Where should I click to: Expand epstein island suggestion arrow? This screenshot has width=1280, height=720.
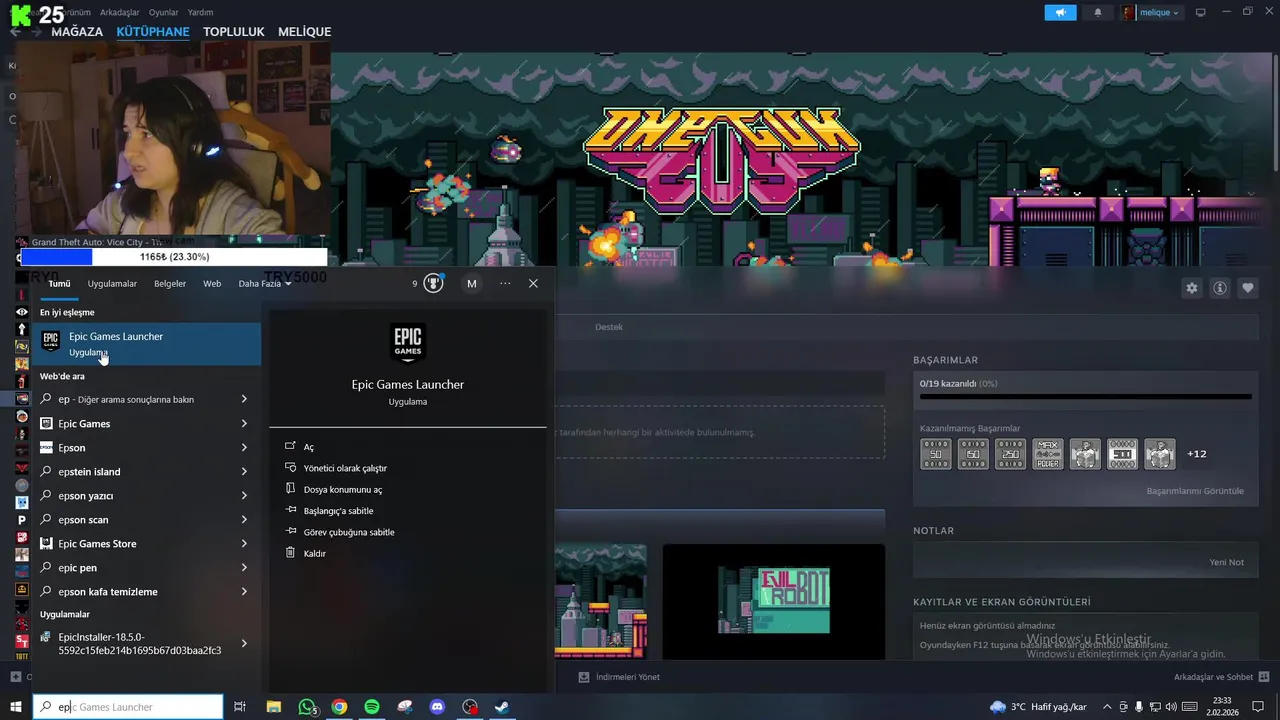(244, 471)
